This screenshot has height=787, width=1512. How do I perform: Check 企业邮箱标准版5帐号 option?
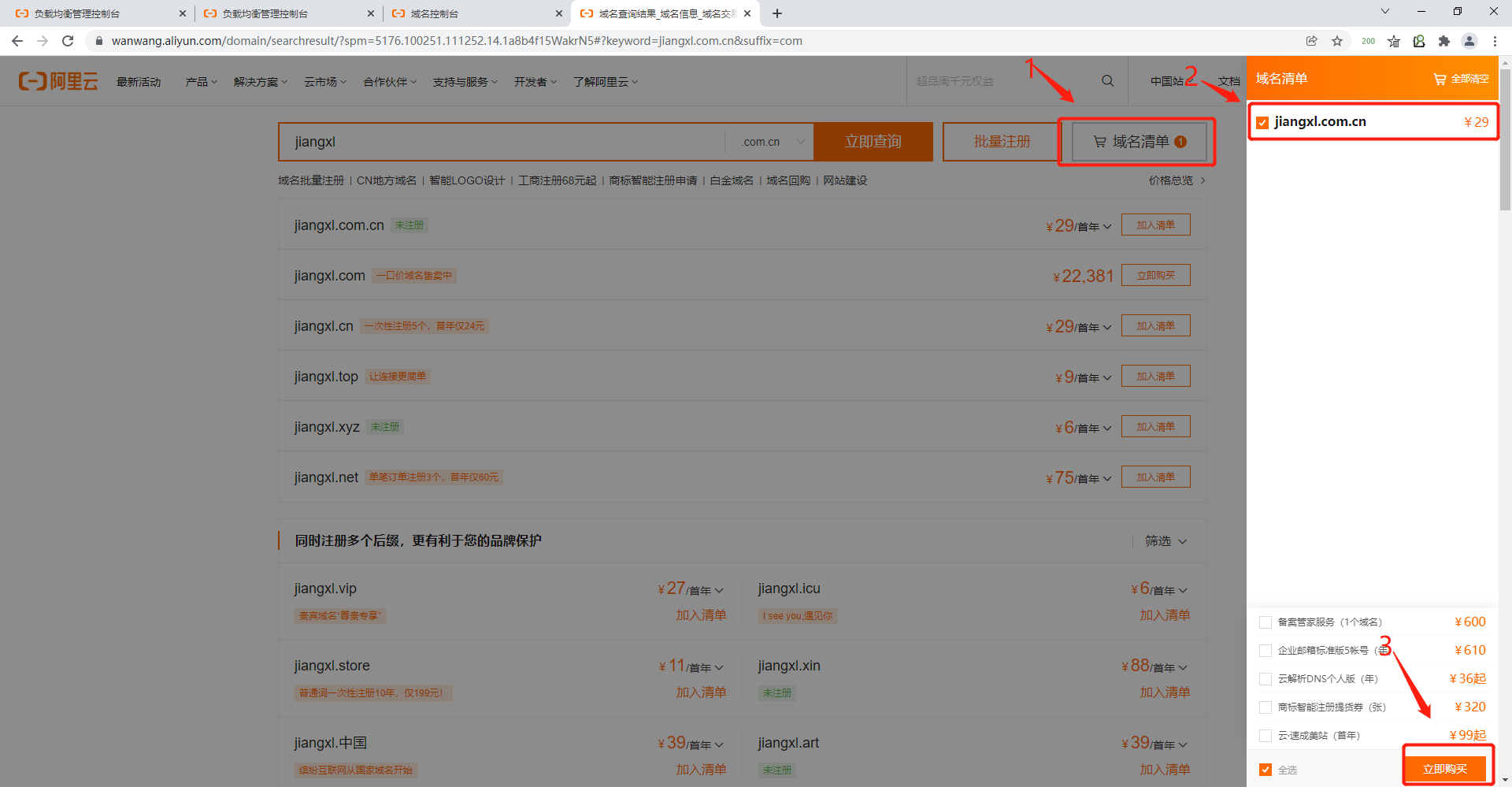(x=1266, y=651)
